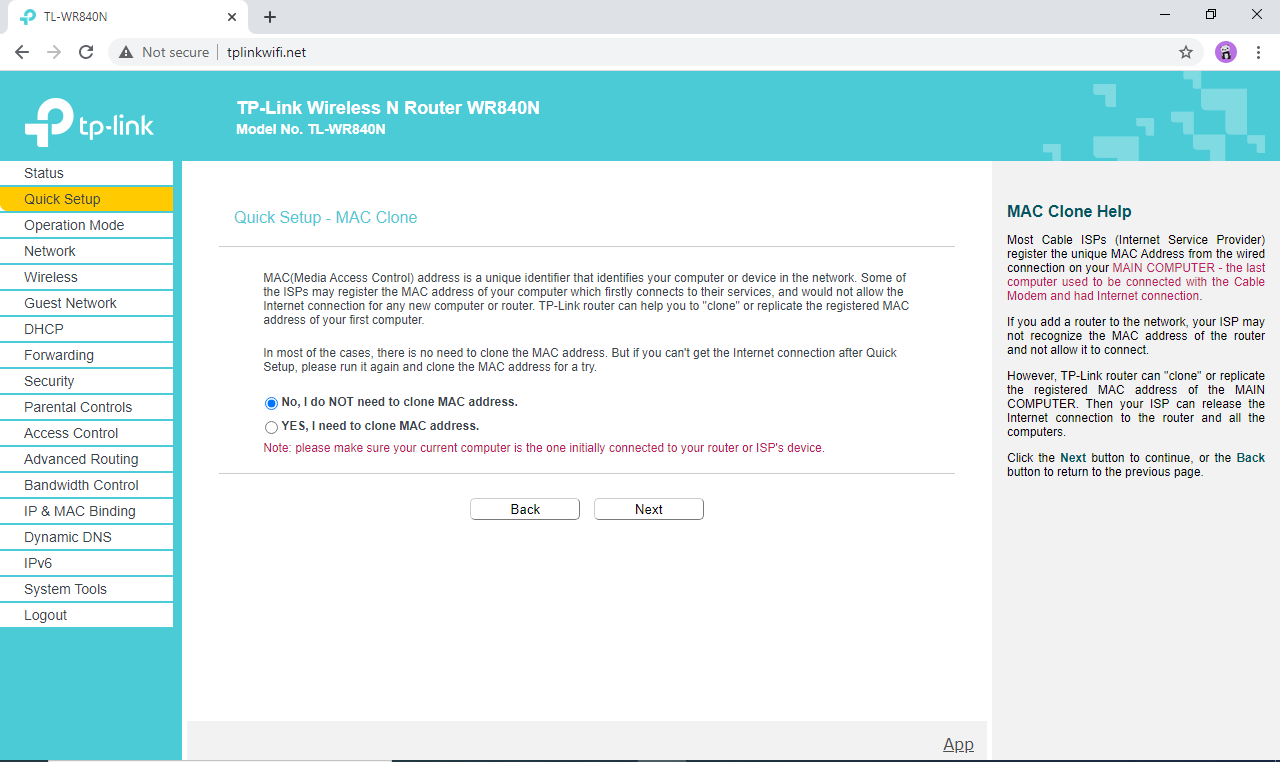Image resolution: width=1280 pixels, height=762 pixels.
Task: Click the browser forward arrow
Action: [x=54, y=52]
